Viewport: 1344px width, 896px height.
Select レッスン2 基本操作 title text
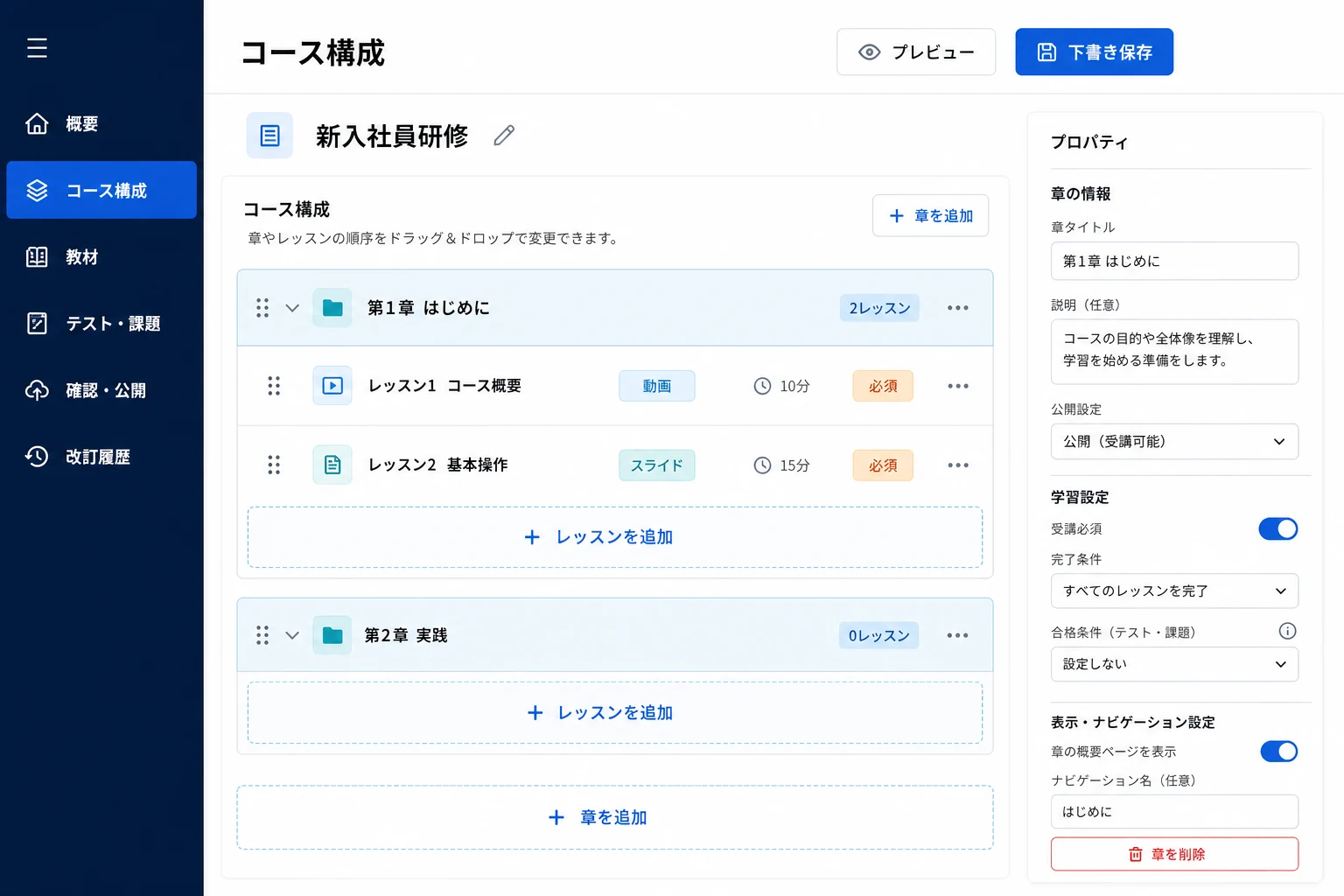click(437, 465)
